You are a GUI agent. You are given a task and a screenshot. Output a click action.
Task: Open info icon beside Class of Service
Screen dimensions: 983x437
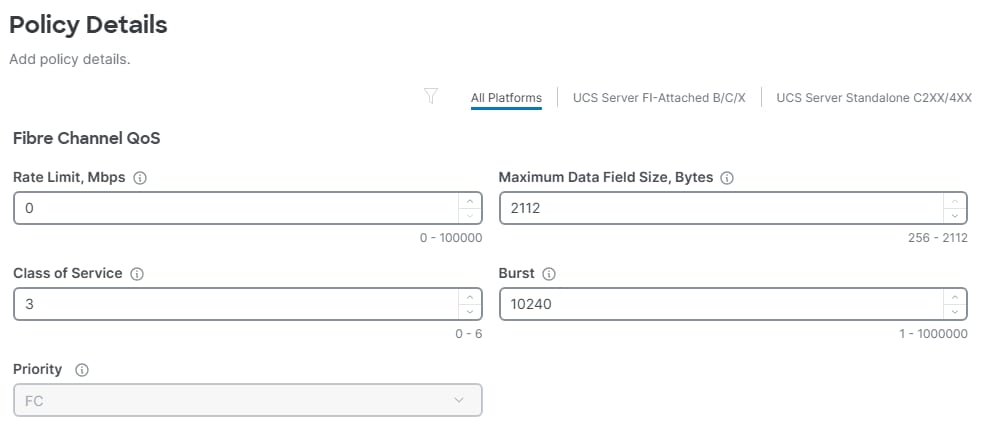click(x=137, y=274)
